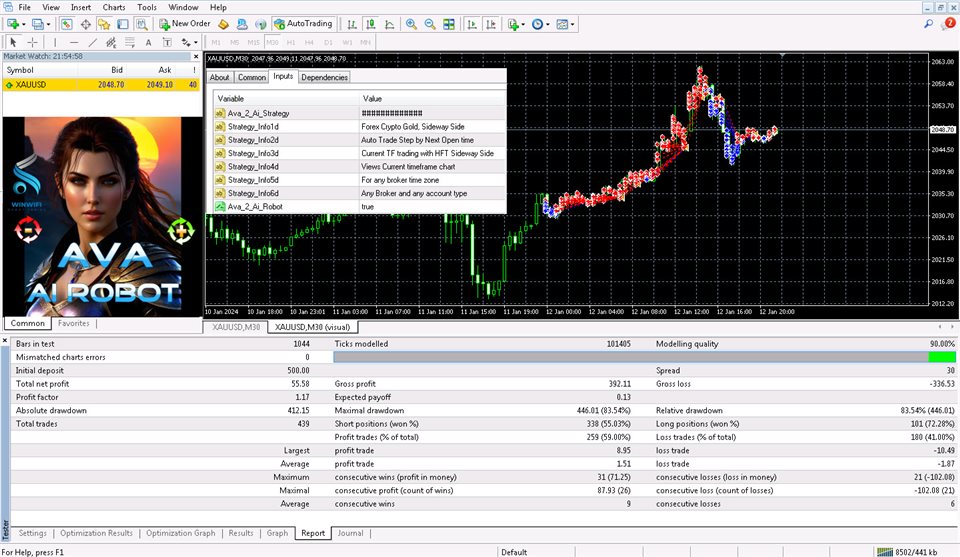960x557 pixels.
Task: Zoom out on the chart
Action: 430,24
